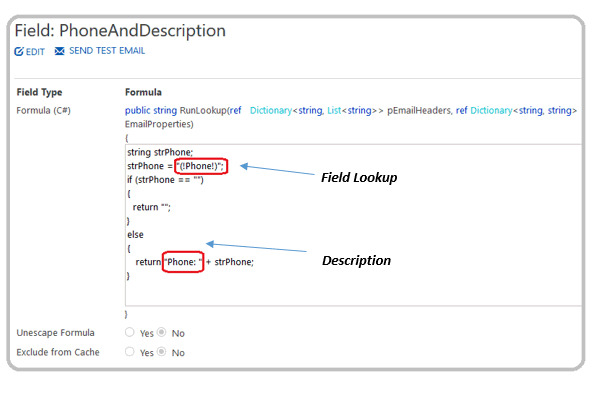The image size is (593, 394).
Task: Select Yes for Exclude from Cache
Action: pos(130,352)
